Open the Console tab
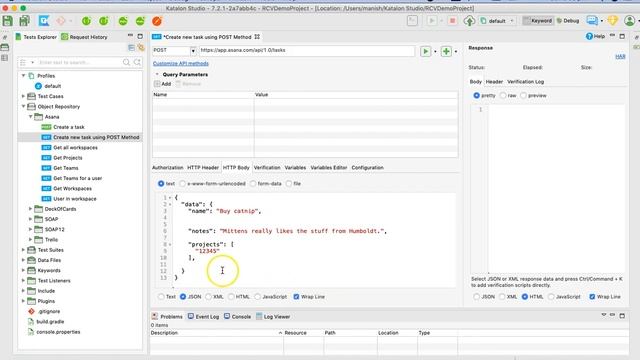 point(238,317)
